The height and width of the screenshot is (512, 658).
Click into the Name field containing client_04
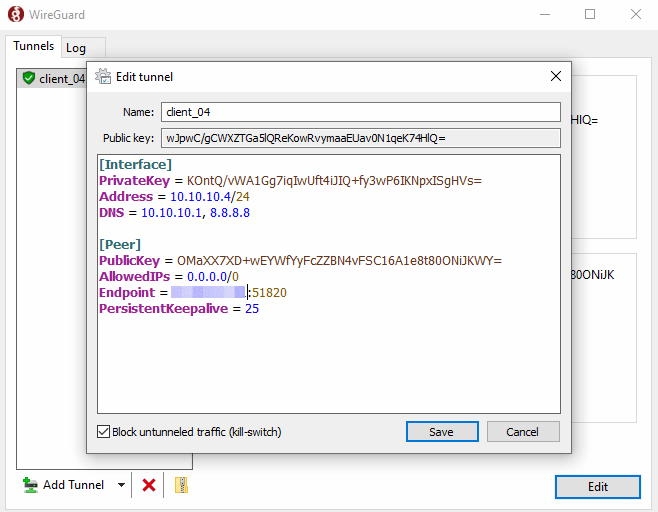[359, 112]
